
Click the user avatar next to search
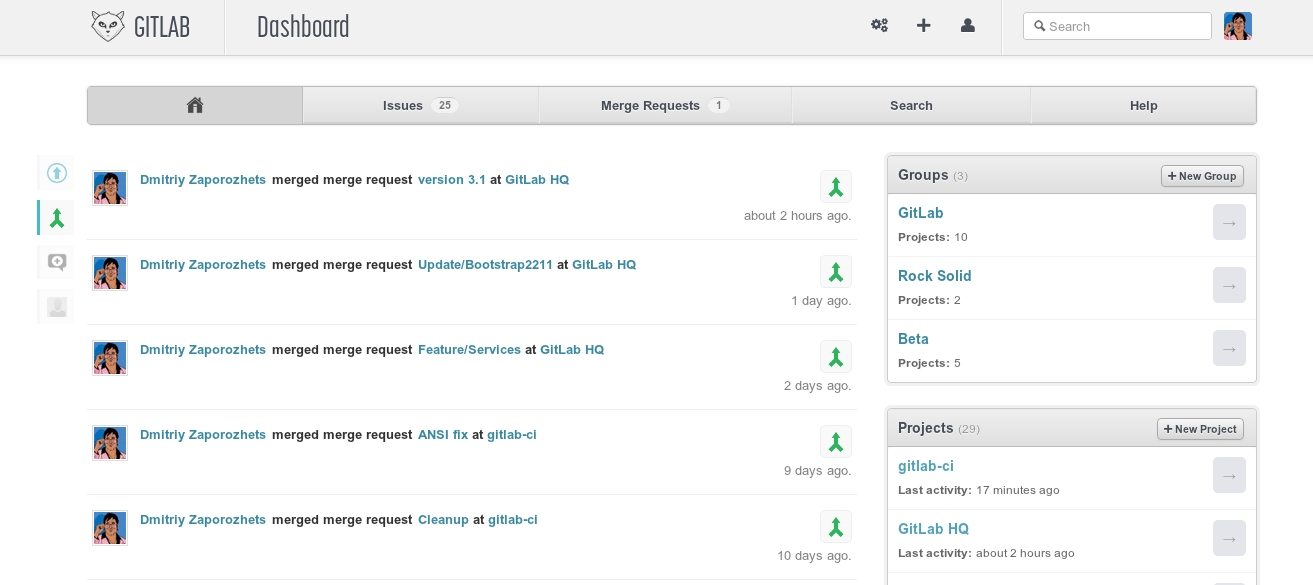[1237, 26]
